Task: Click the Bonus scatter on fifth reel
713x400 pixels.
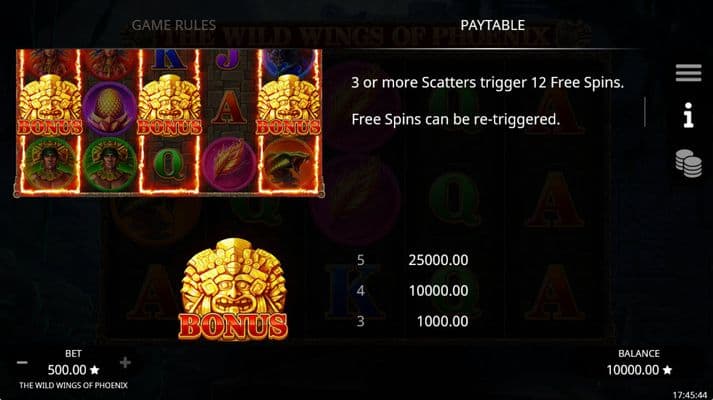Action: coord(288,105)
